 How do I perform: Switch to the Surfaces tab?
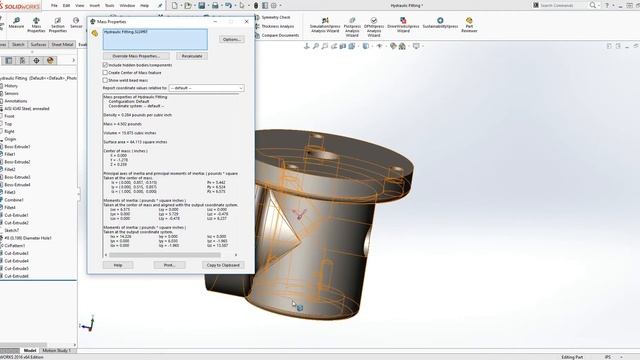[x=38, y=44]
